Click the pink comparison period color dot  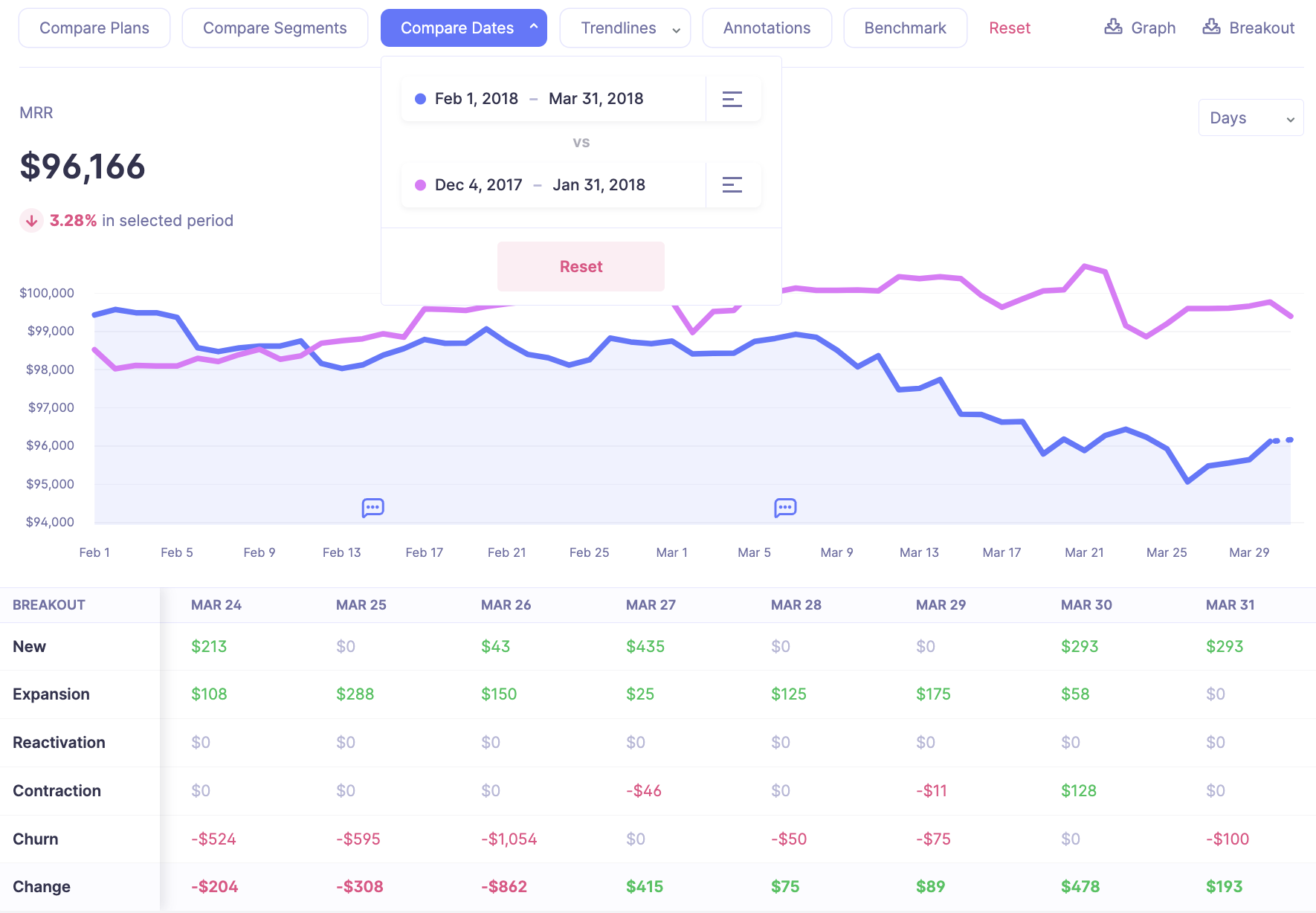tap(419, 184)
